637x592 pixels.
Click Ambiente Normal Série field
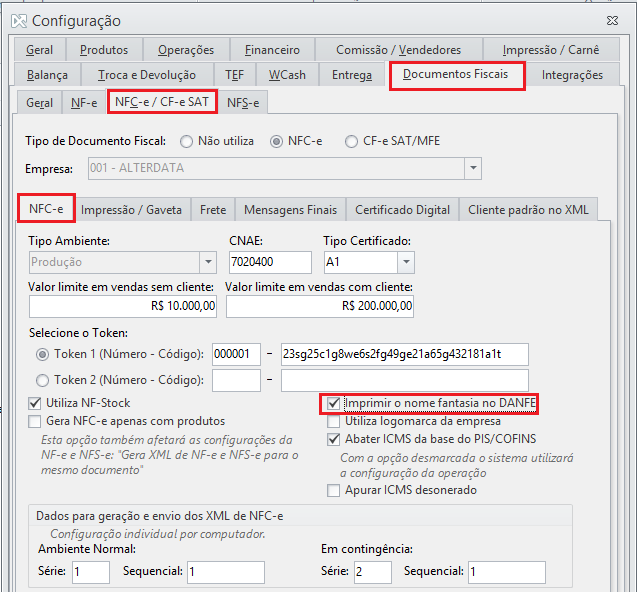91,572
